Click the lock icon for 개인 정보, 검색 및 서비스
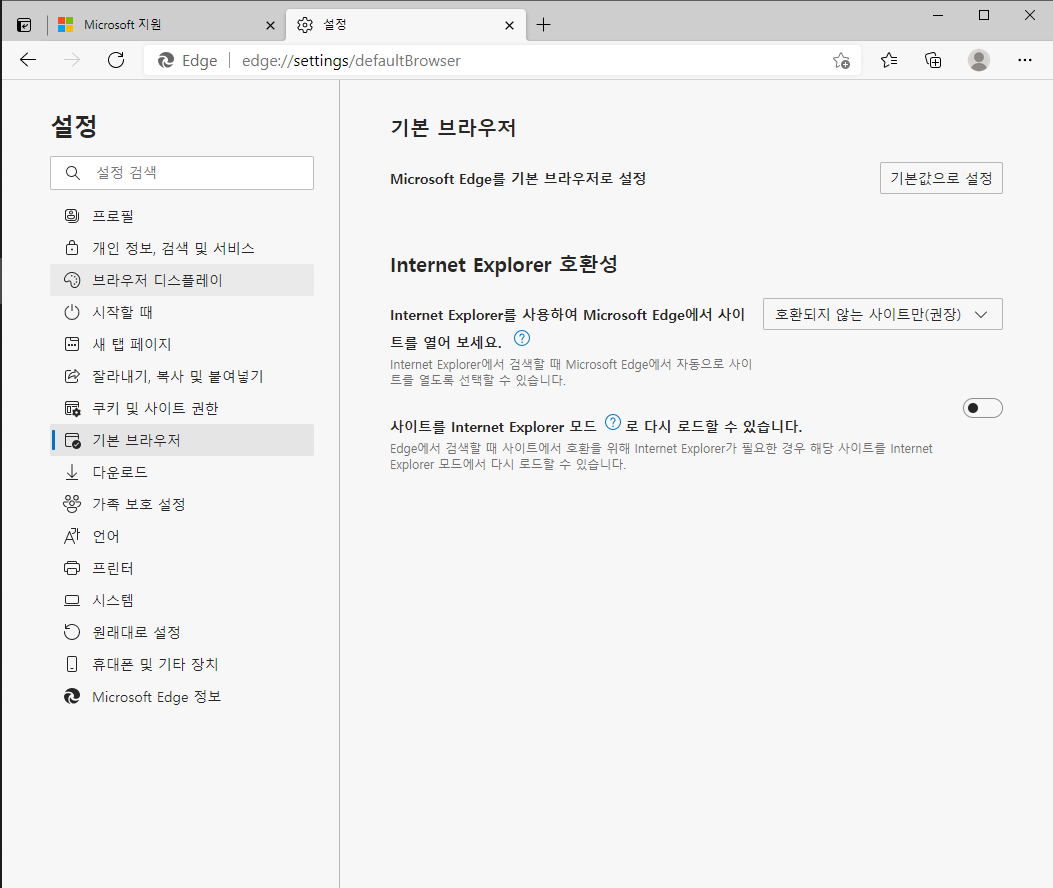 click(72, 248)
